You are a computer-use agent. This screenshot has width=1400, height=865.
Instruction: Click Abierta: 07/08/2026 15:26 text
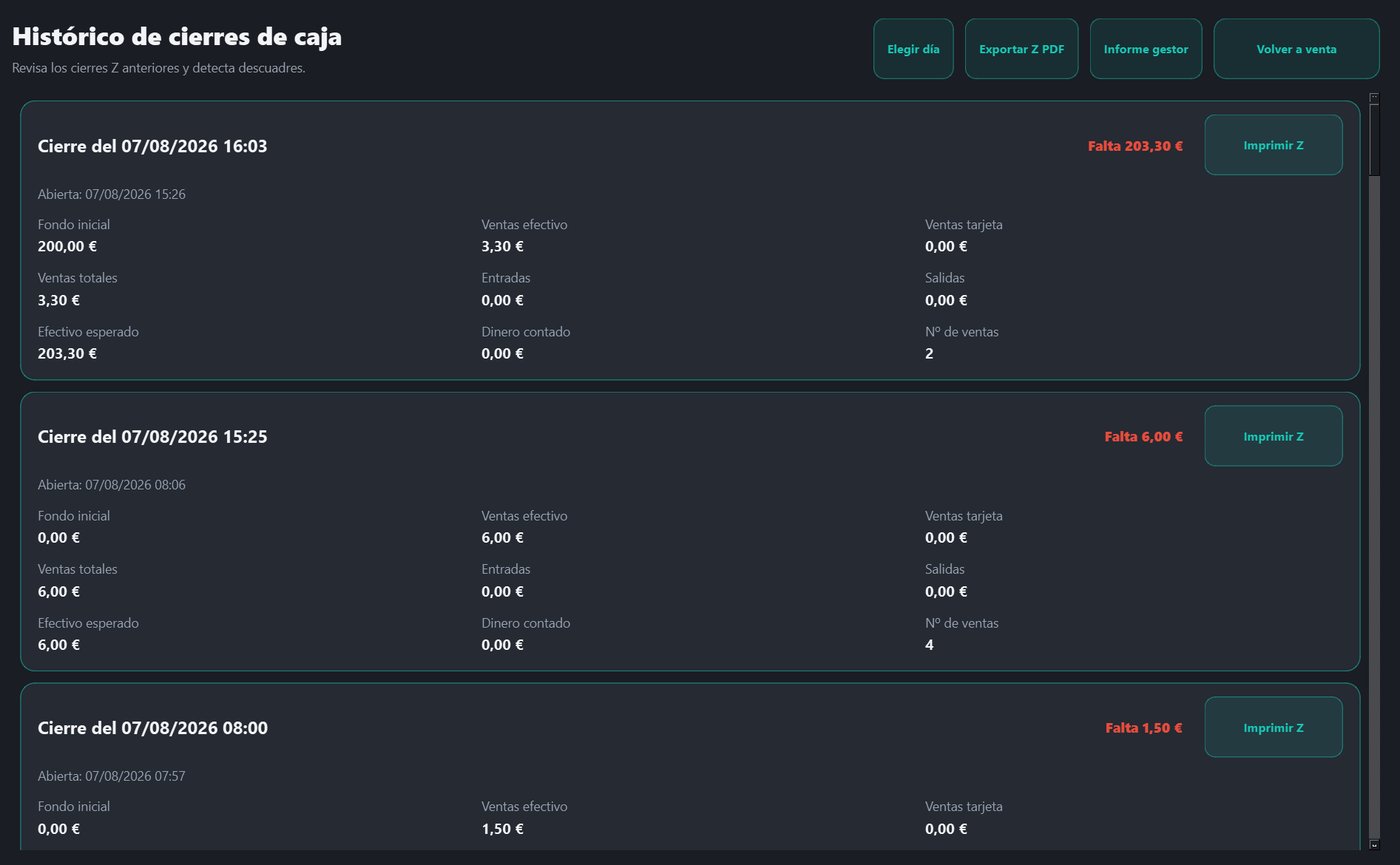[111, 194]
